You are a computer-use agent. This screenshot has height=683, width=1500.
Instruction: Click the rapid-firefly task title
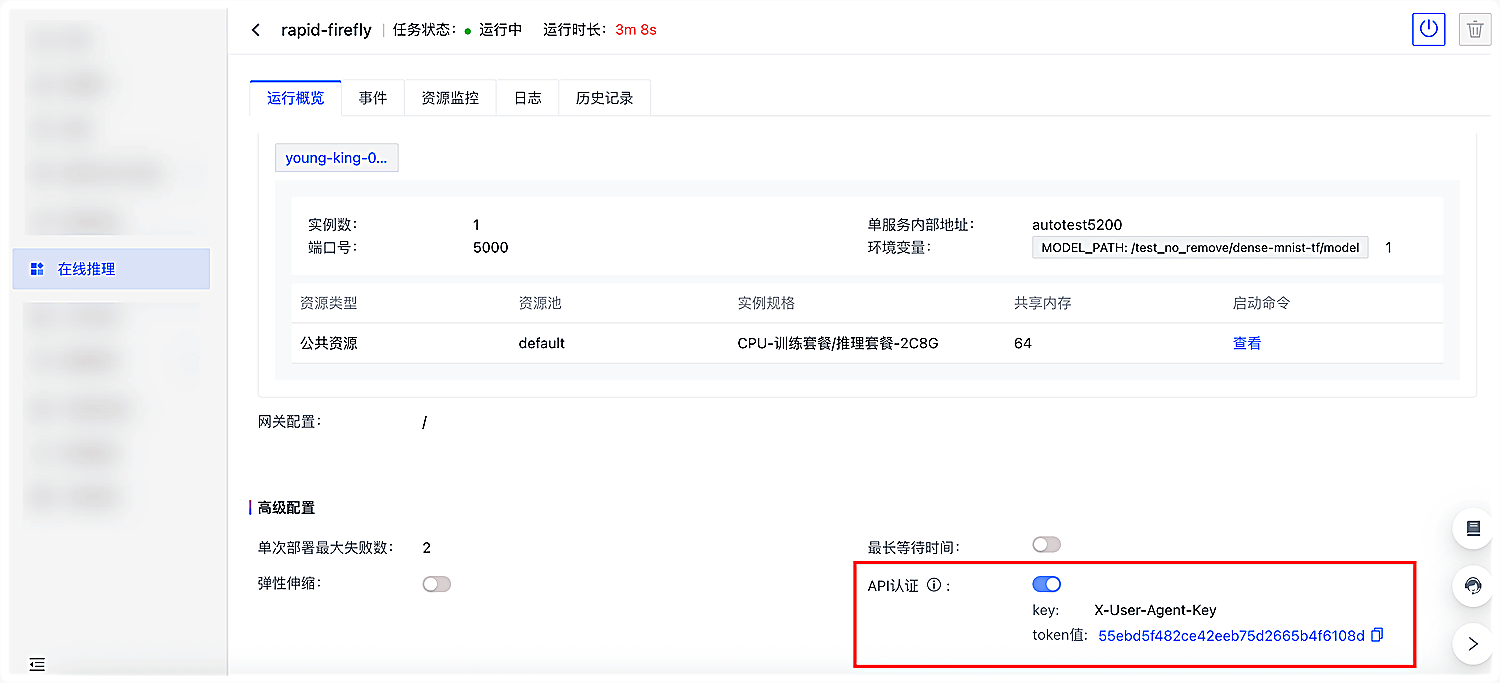(326, 30)
